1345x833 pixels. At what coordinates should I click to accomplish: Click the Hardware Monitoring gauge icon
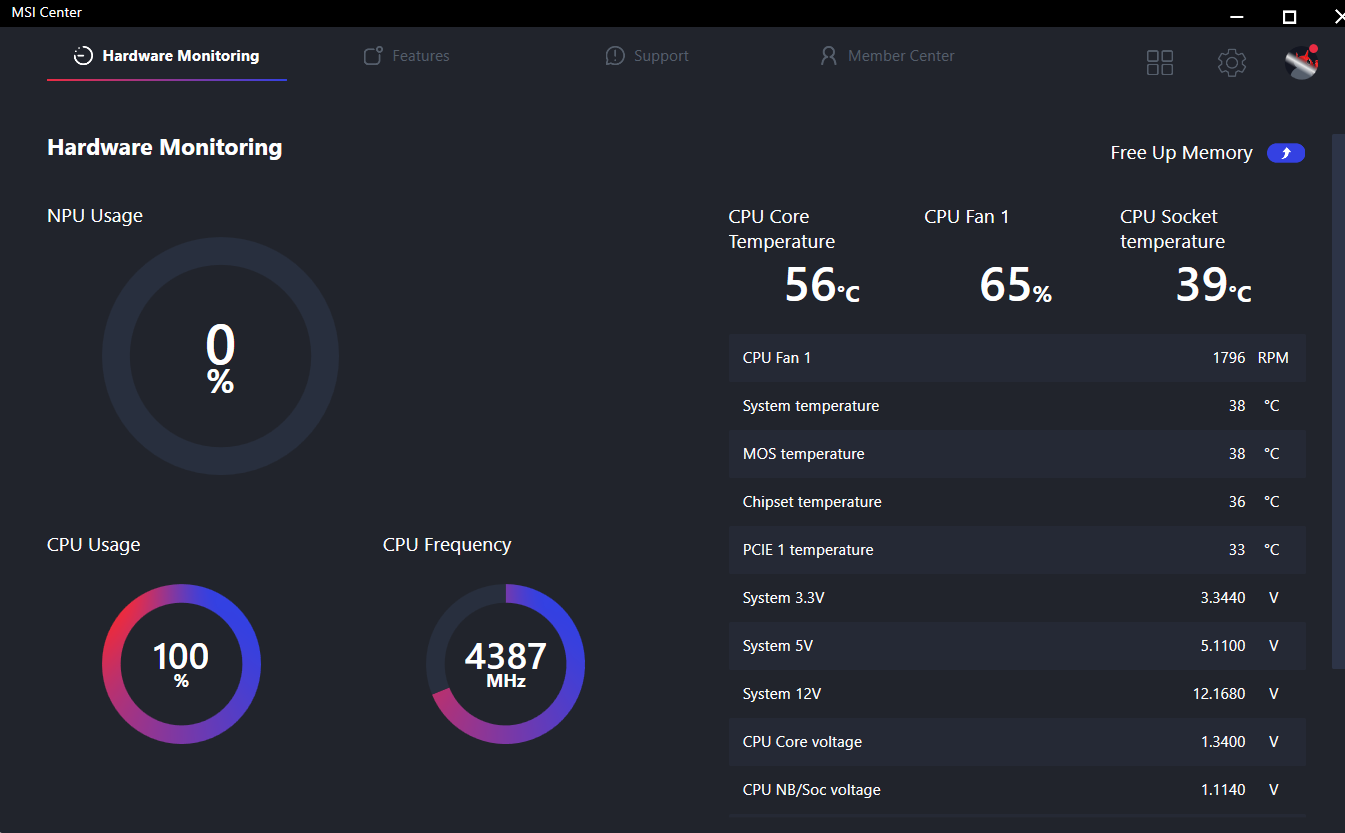click(84, 56)
